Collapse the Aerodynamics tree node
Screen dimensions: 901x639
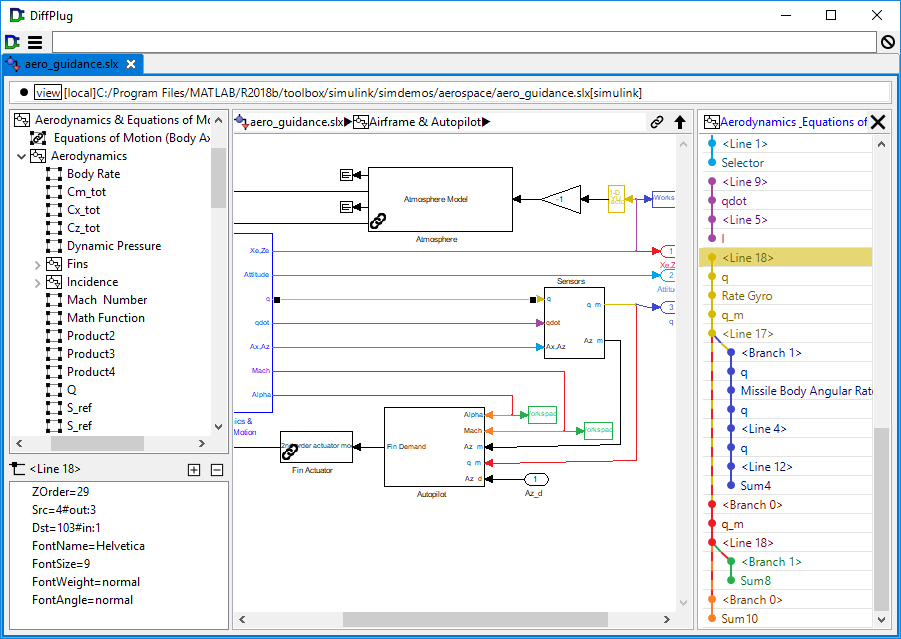(22, 156)
